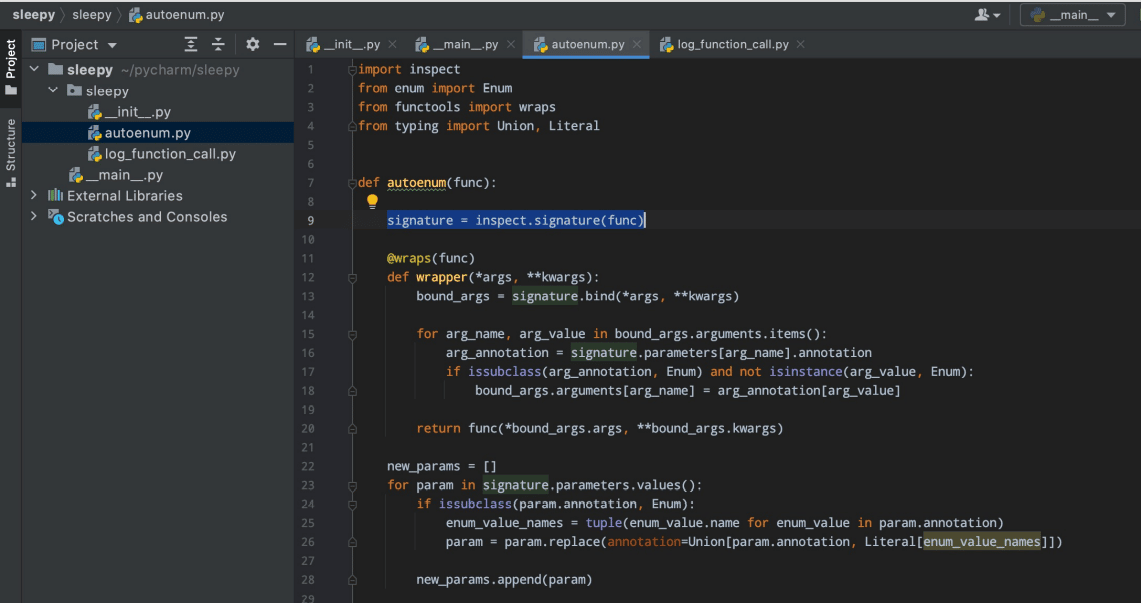Collapse the inner sleepy package folder
1141x603 pixels.
click(53, 91)
